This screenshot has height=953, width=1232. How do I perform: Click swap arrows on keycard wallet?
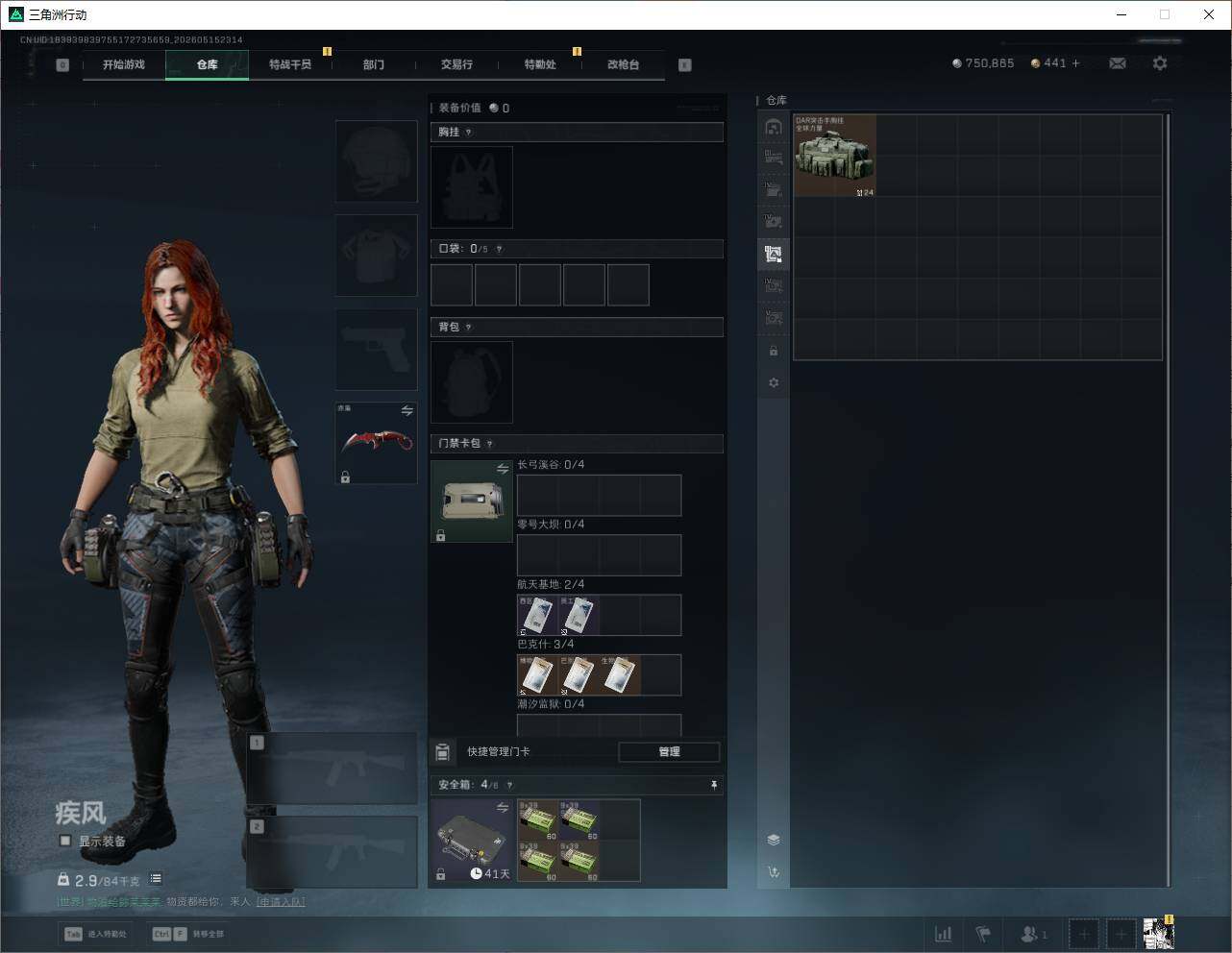503,469
